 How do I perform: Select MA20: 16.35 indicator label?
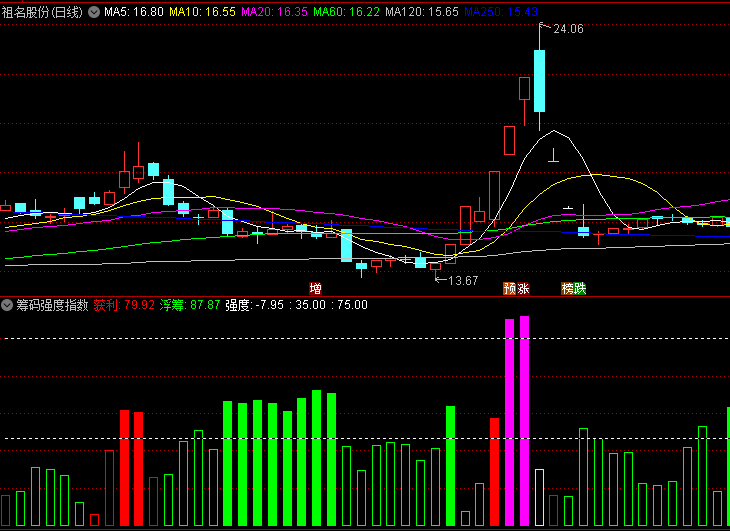coord(274,12)
